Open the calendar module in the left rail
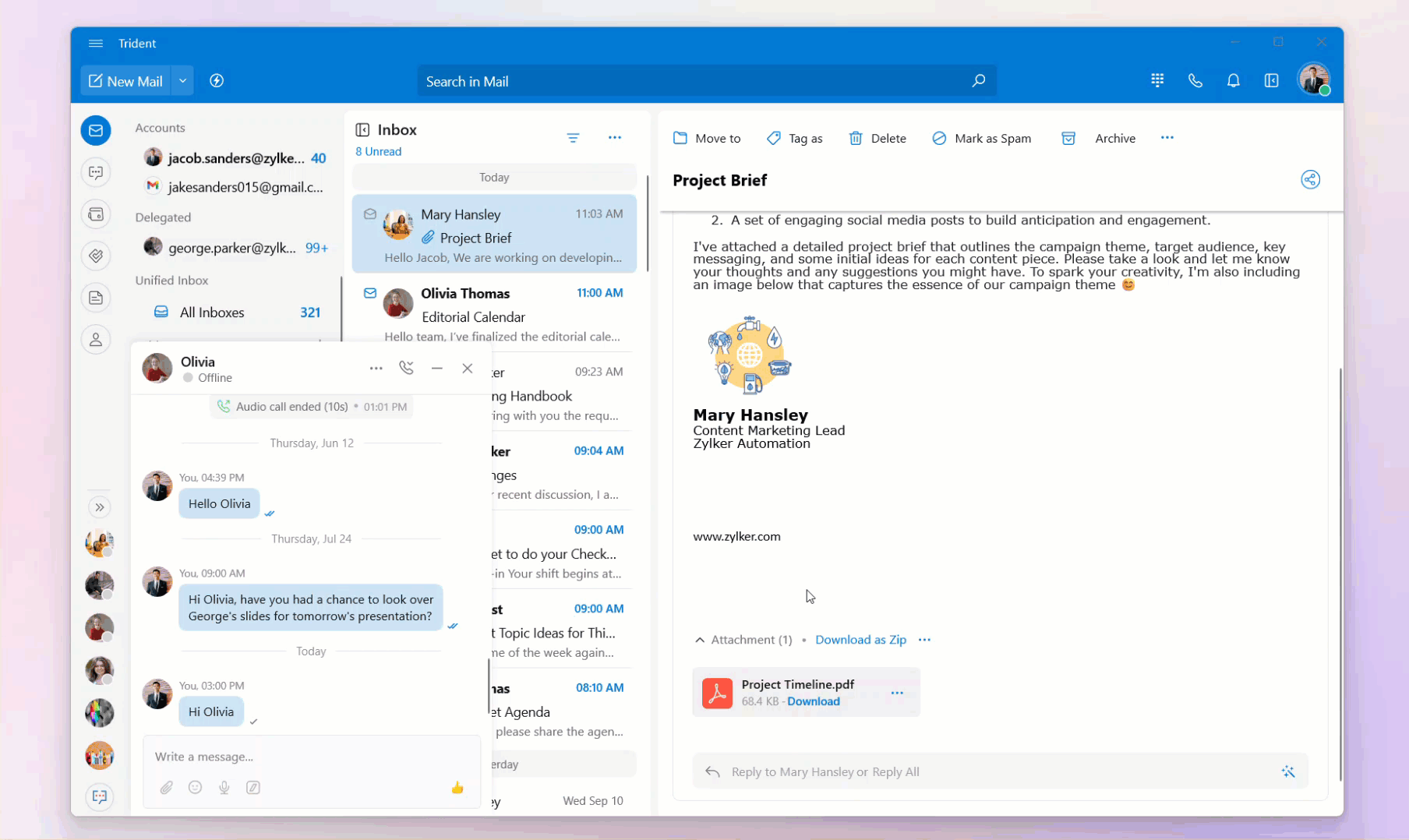1409x840 pixels. 96,214
